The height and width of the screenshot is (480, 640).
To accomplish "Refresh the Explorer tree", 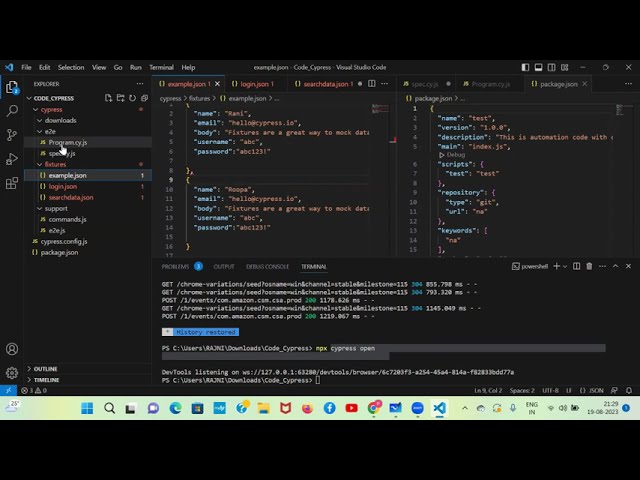I will [132, 98].
